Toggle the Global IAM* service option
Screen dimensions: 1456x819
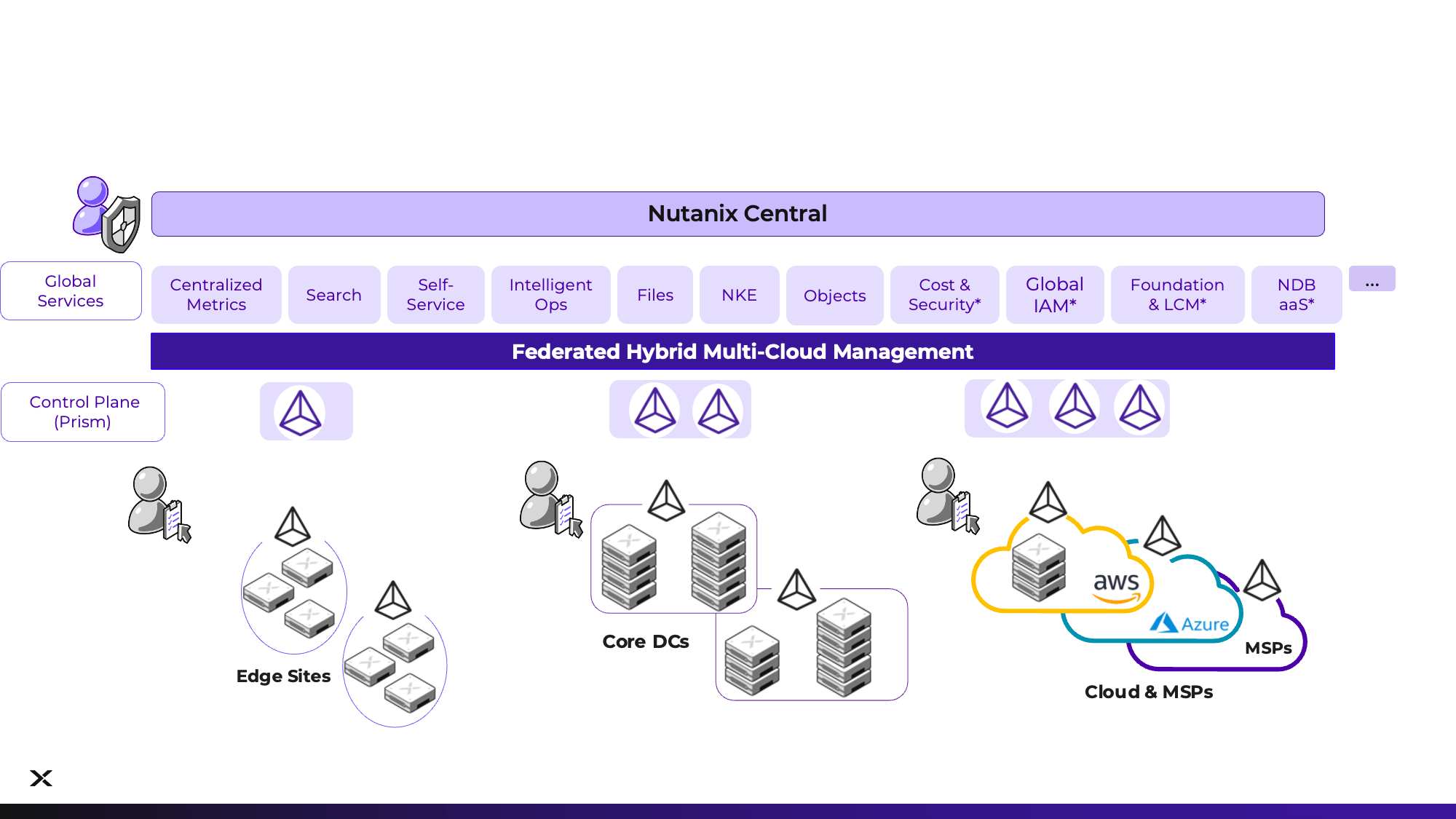tap(1054, 294)
